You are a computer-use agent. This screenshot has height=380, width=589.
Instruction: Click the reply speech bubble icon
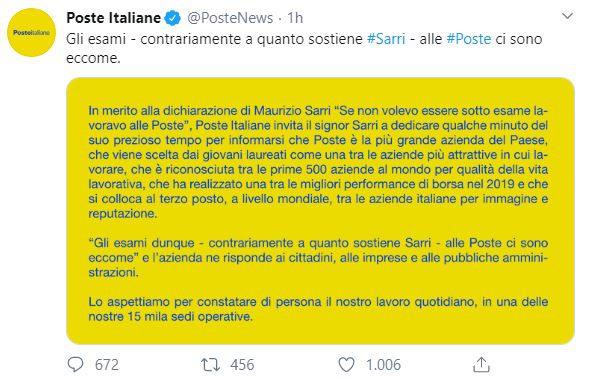click(x=76, y=364)
